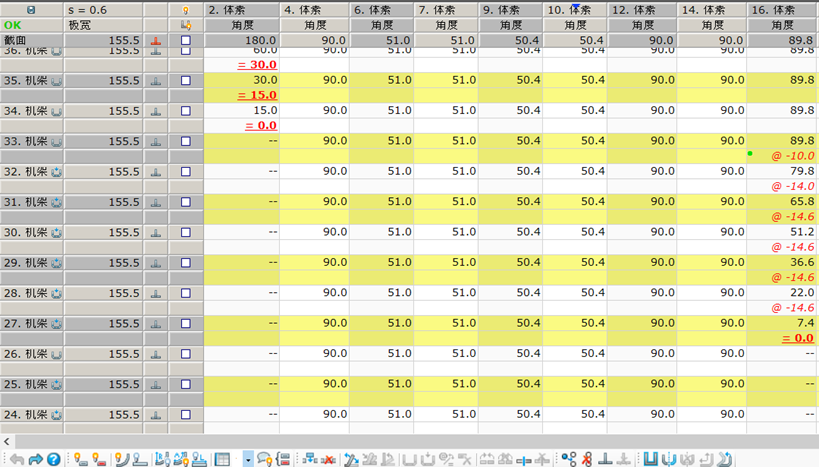Viewport: 819px width, 467px height.
Task: Click the inverted T profile toolbar icon
Action: tap(605, 459)
